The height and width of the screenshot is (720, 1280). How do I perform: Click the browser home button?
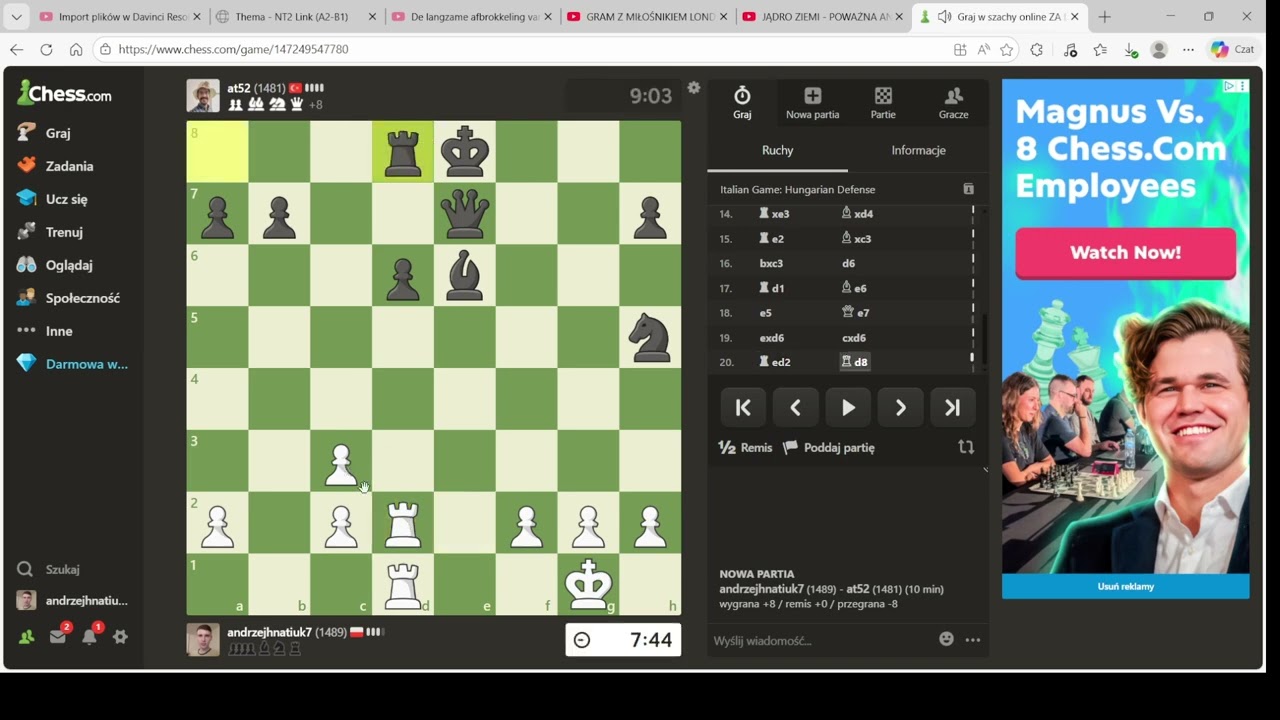point(76,49)
